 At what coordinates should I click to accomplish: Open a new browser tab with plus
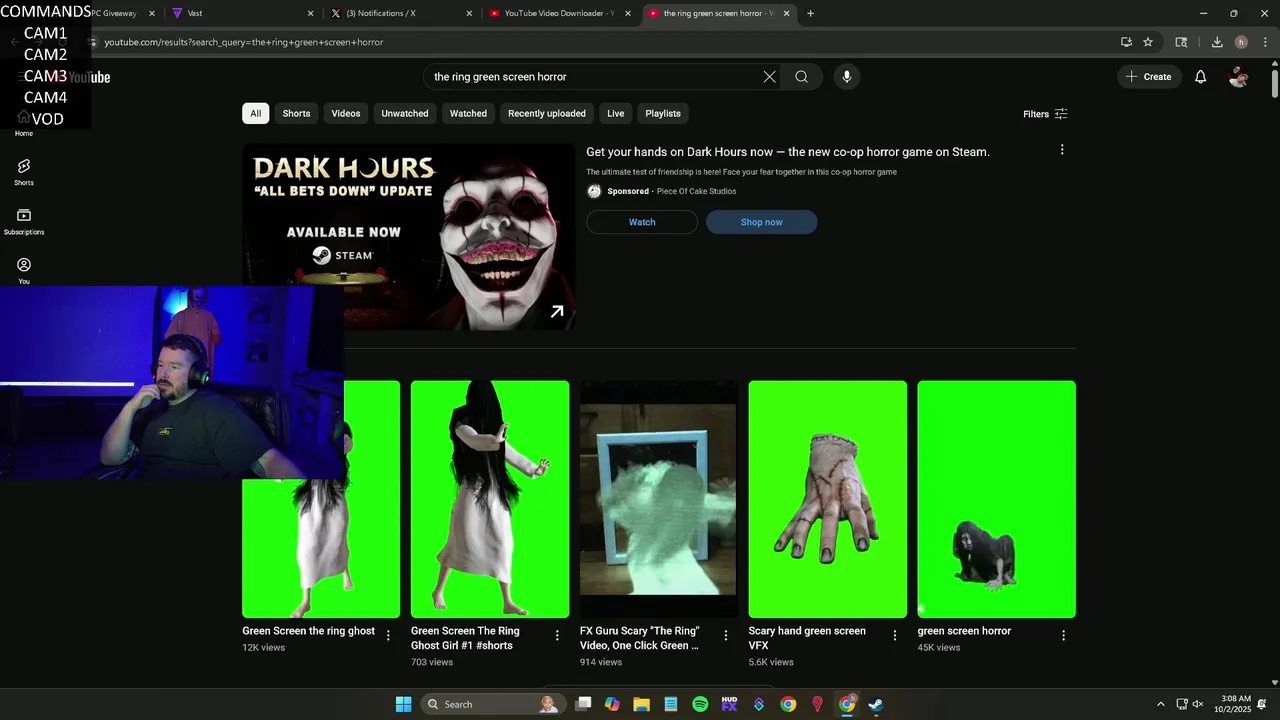coord(810,13)
